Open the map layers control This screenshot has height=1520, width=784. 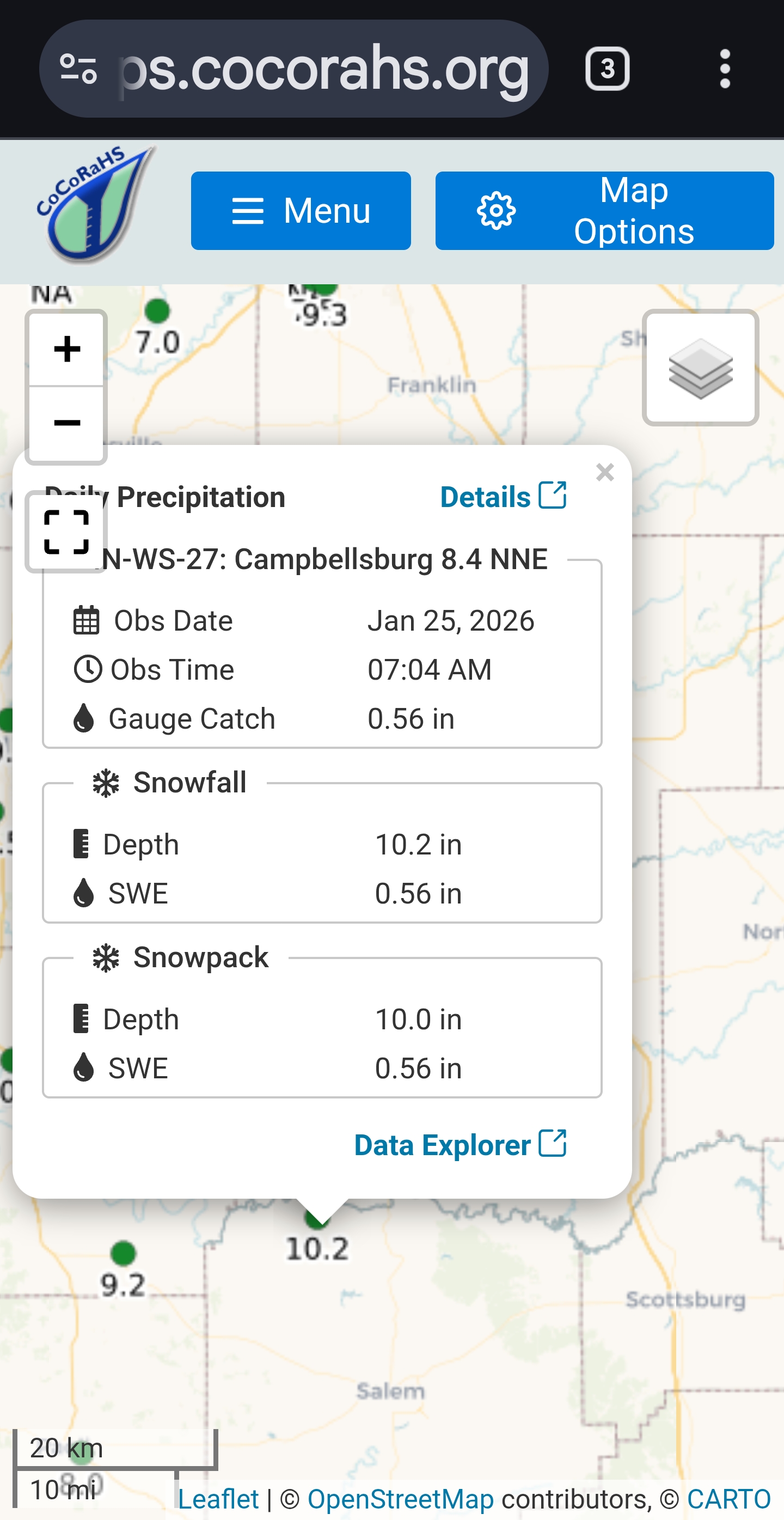[x=700, y=368]
